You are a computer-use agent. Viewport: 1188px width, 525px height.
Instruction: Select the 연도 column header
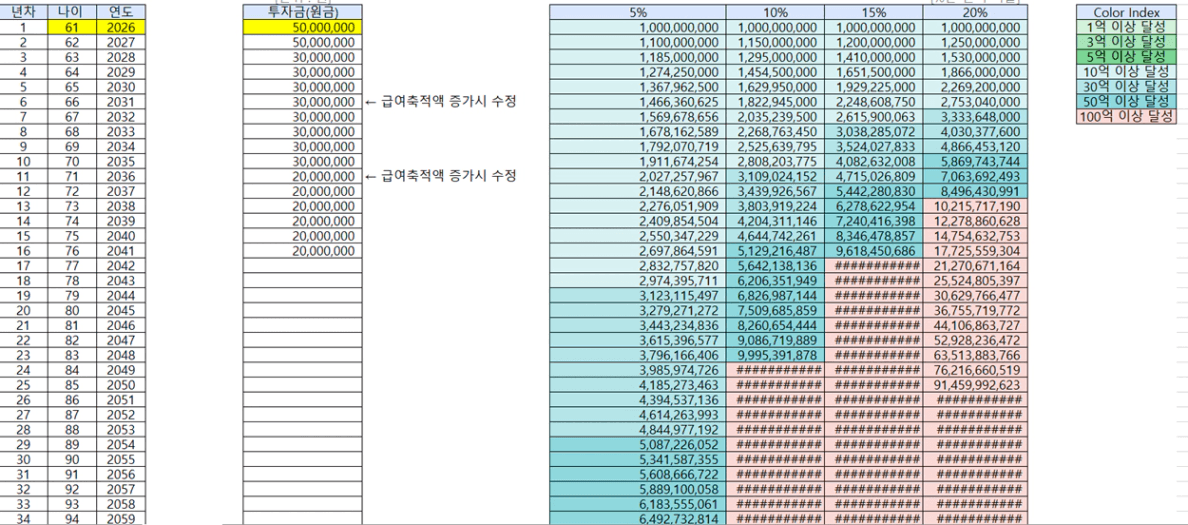(x=117, y=12)
